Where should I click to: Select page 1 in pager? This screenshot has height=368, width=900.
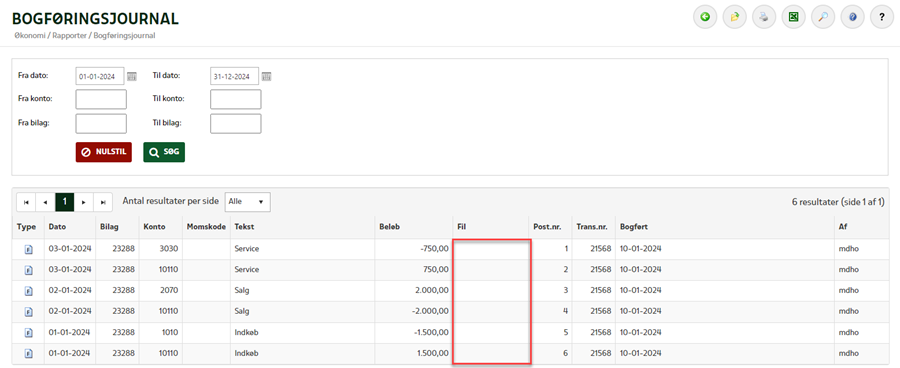tap(65, 202)
